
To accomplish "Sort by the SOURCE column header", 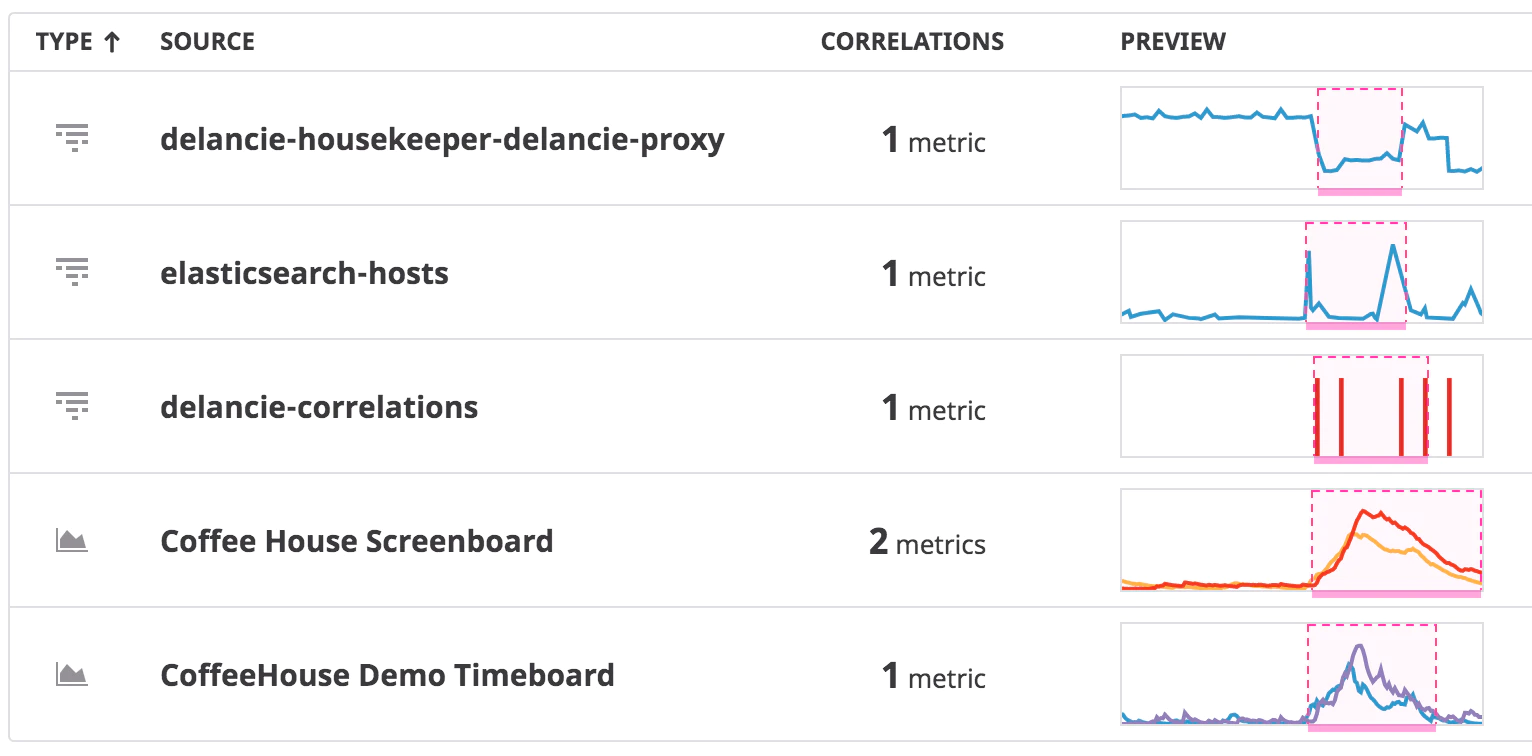I will point(207,41).
